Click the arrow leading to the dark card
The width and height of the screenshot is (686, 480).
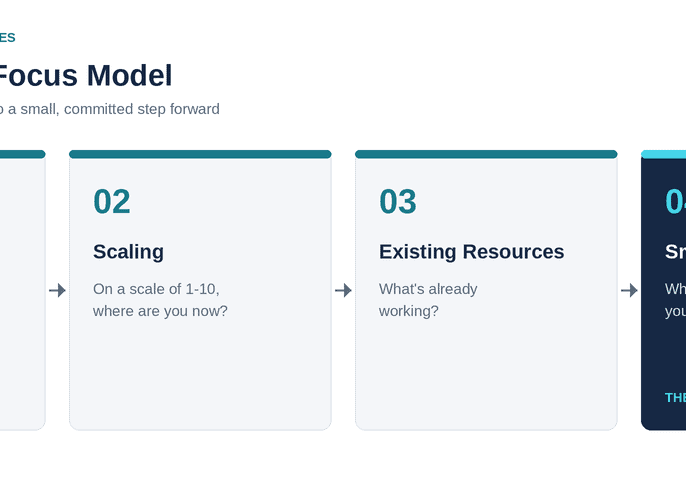[x=629, y=290]
